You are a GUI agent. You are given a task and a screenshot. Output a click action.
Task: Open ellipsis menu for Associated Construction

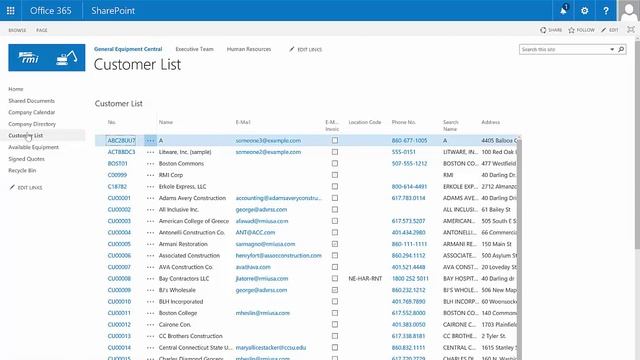point(150,256)
